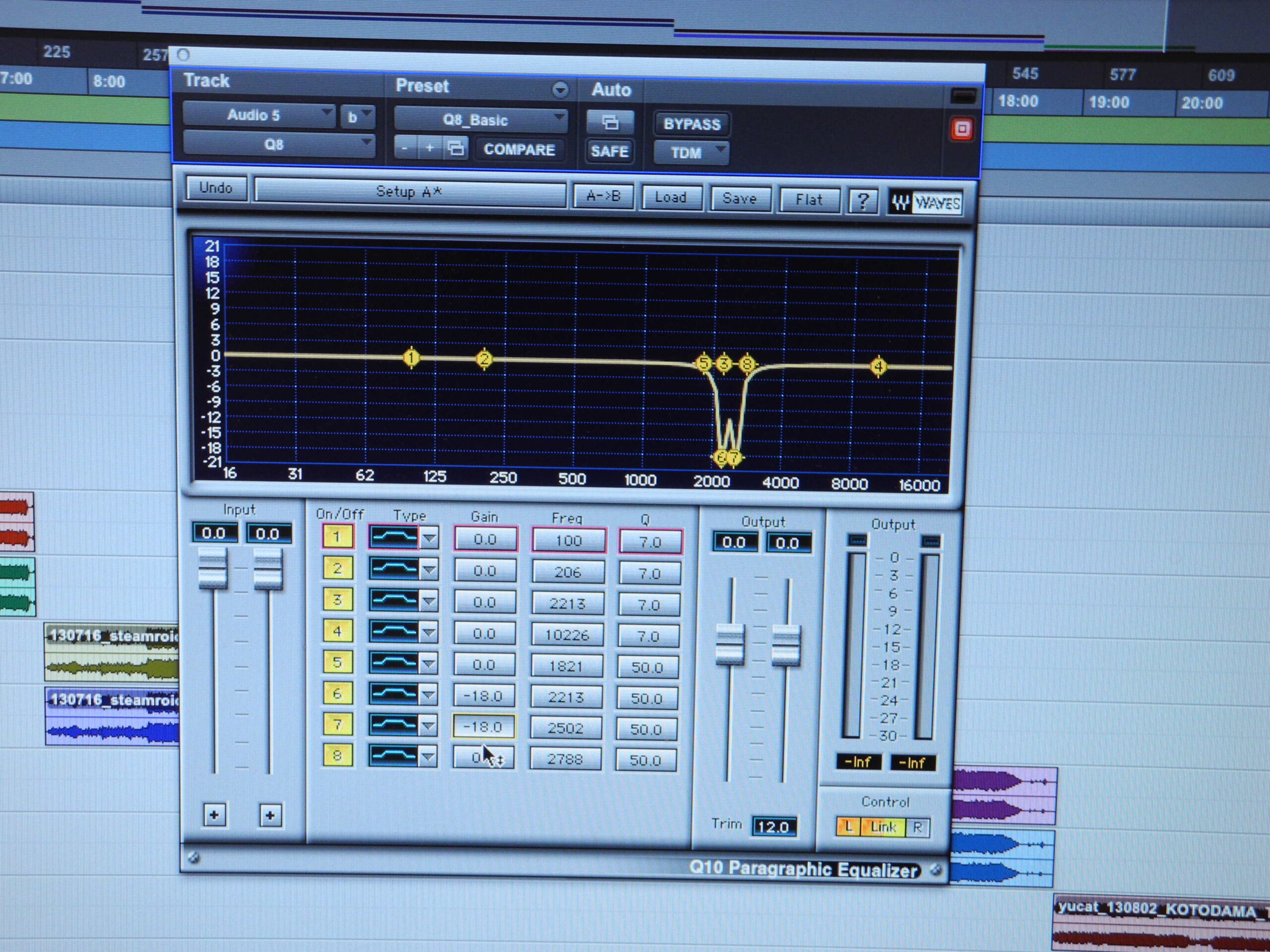
Task: Click next preset plus button
Action: pyautogui.click(x=430, y=148)
